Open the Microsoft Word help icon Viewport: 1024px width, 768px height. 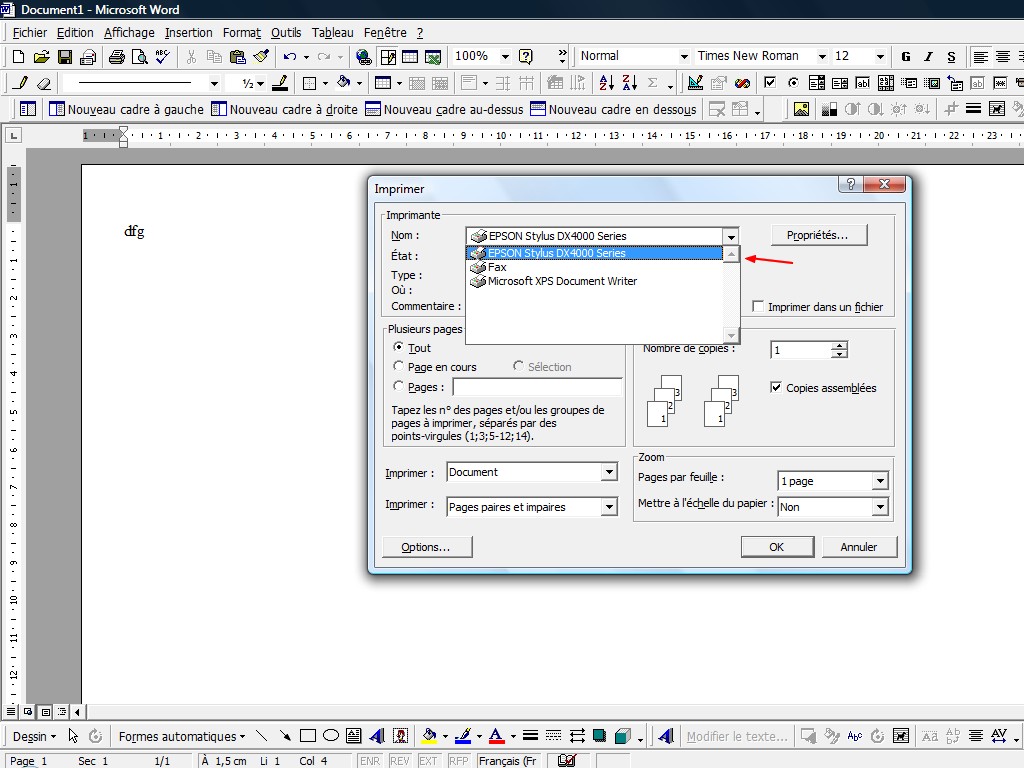click(526, 57)
